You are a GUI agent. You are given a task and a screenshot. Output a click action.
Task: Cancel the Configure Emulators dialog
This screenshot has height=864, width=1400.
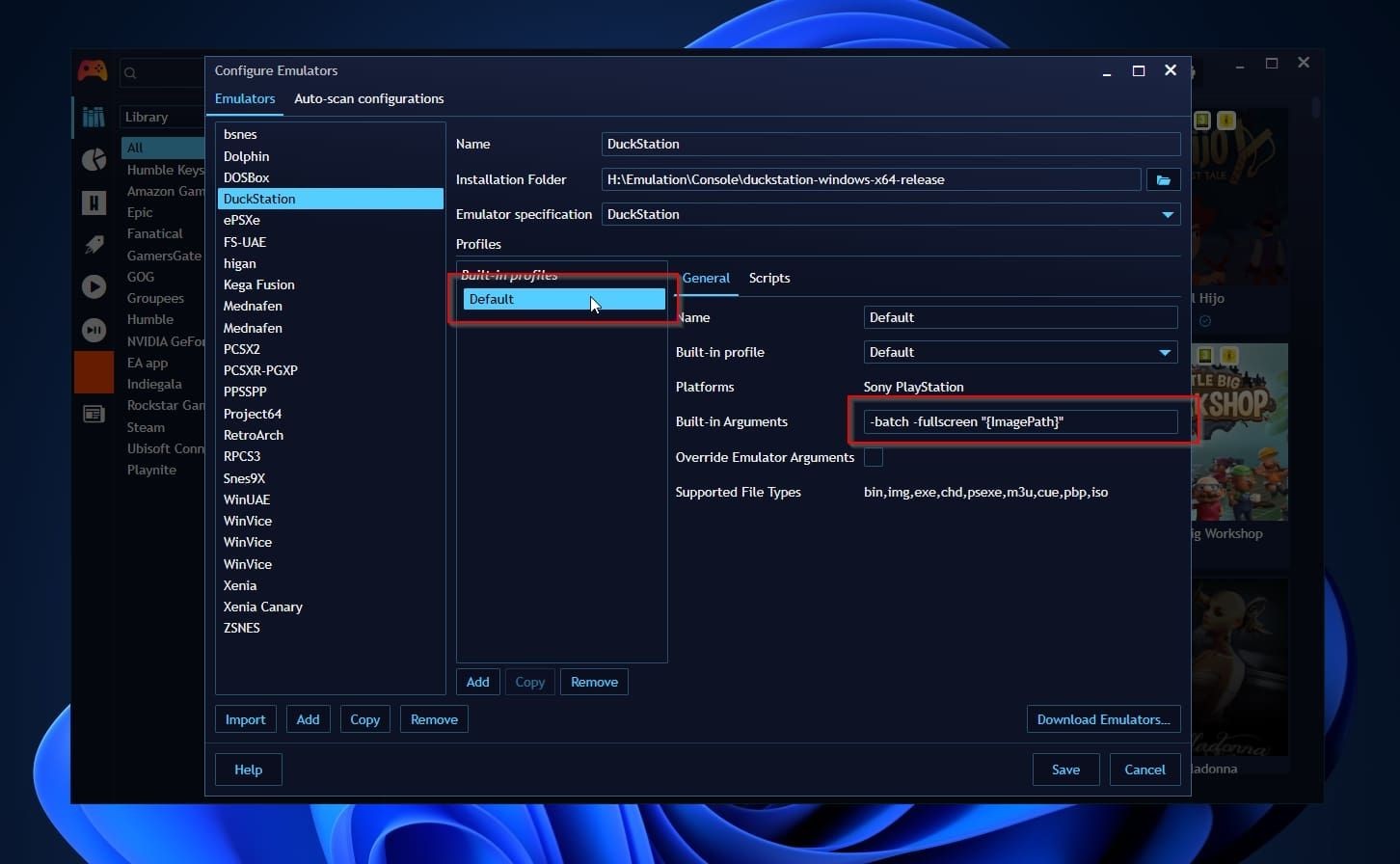(1145, 769)
